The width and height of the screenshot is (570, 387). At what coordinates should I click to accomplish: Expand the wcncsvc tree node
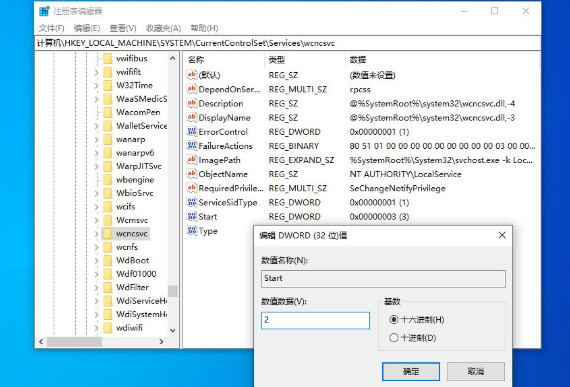(x=96, y=234)
